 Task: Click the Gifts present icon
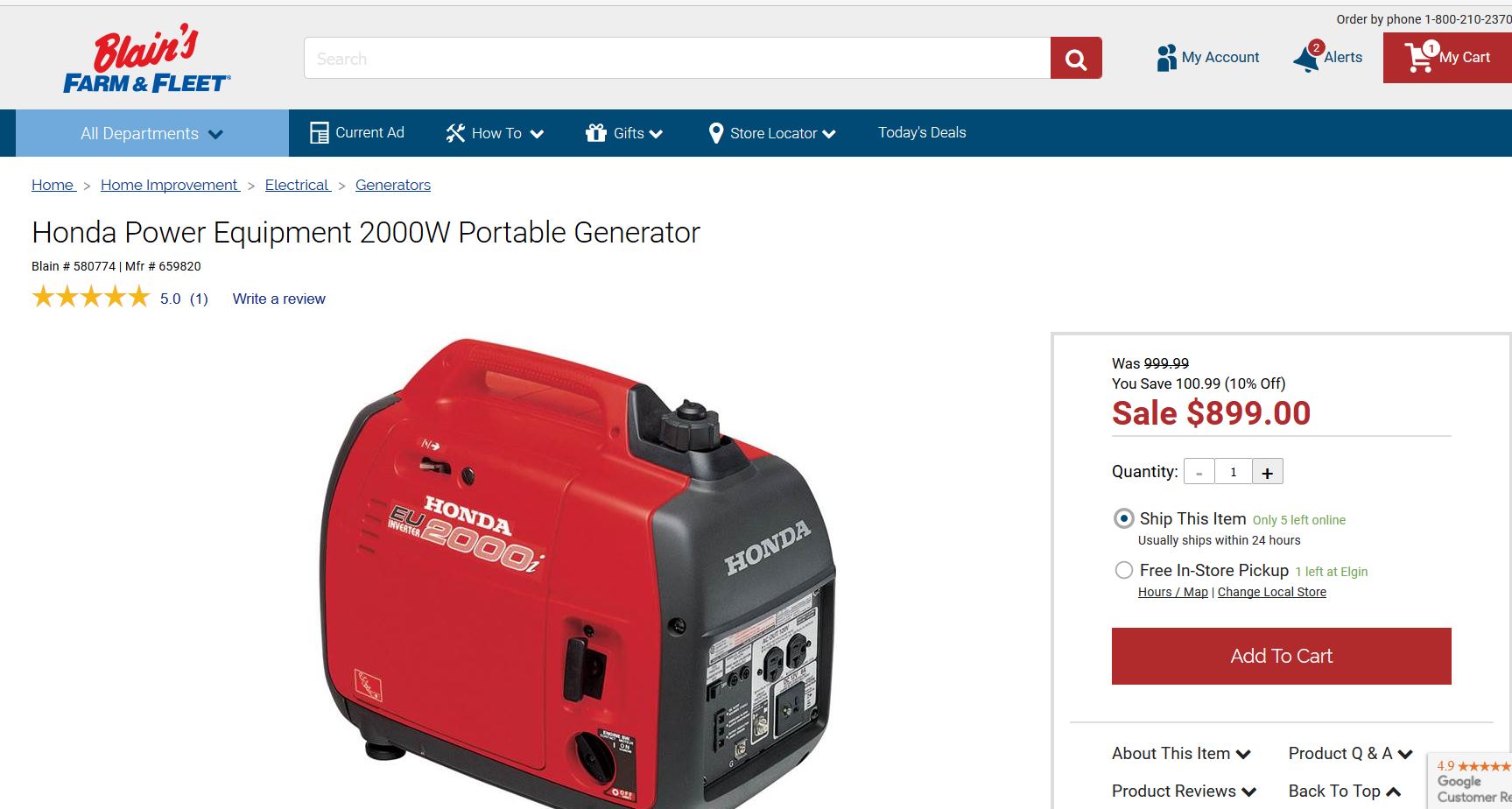point(596,133)
